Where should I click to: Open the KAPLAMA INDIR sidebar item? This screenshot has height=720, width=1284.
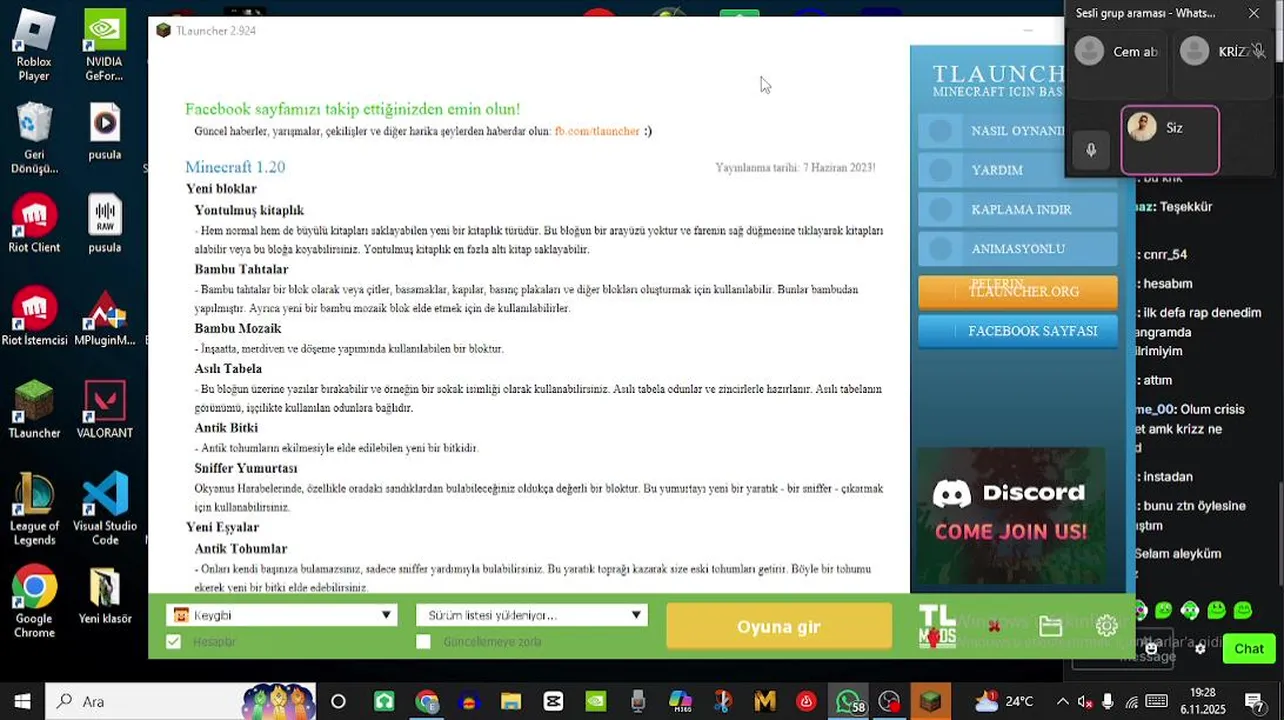(x=1017, y=209)
